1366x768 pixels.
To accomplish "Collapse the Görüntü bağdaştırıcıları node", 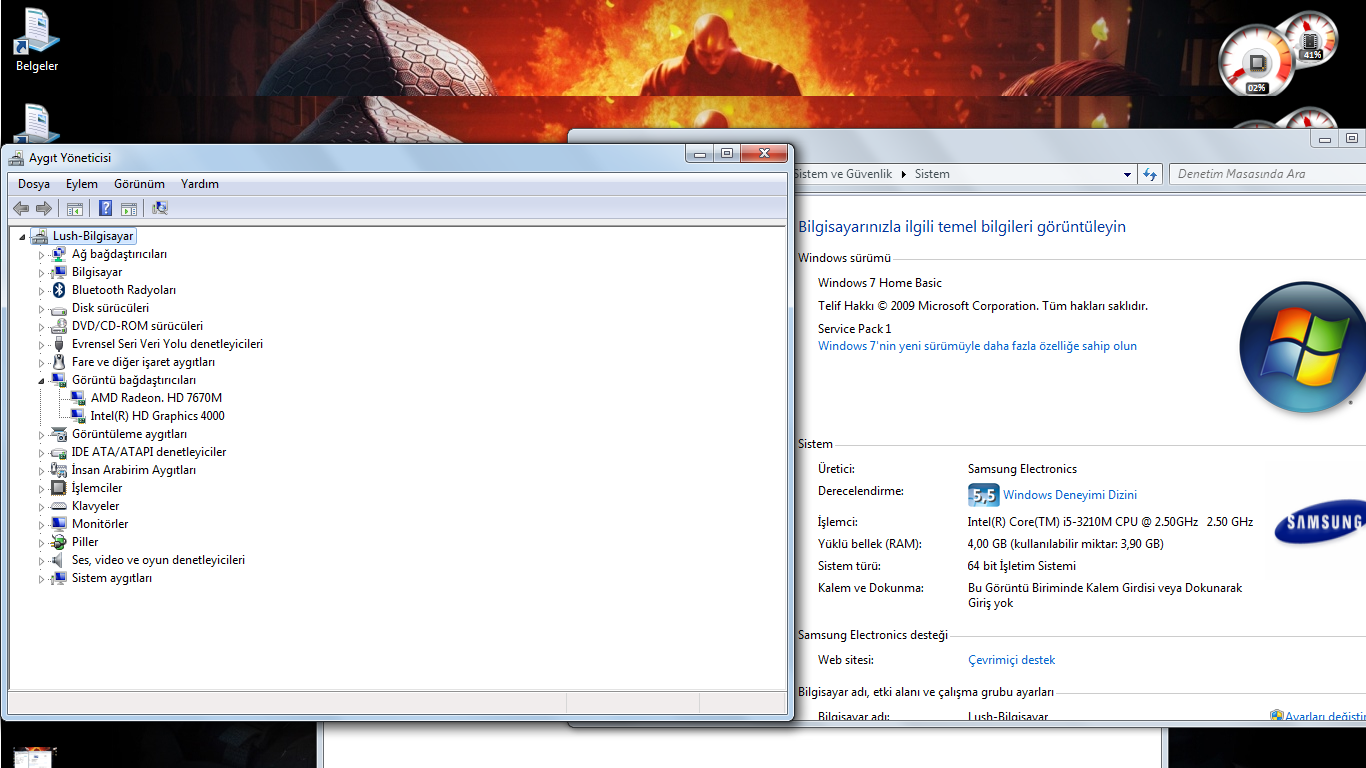I will [x=42, y=381].
